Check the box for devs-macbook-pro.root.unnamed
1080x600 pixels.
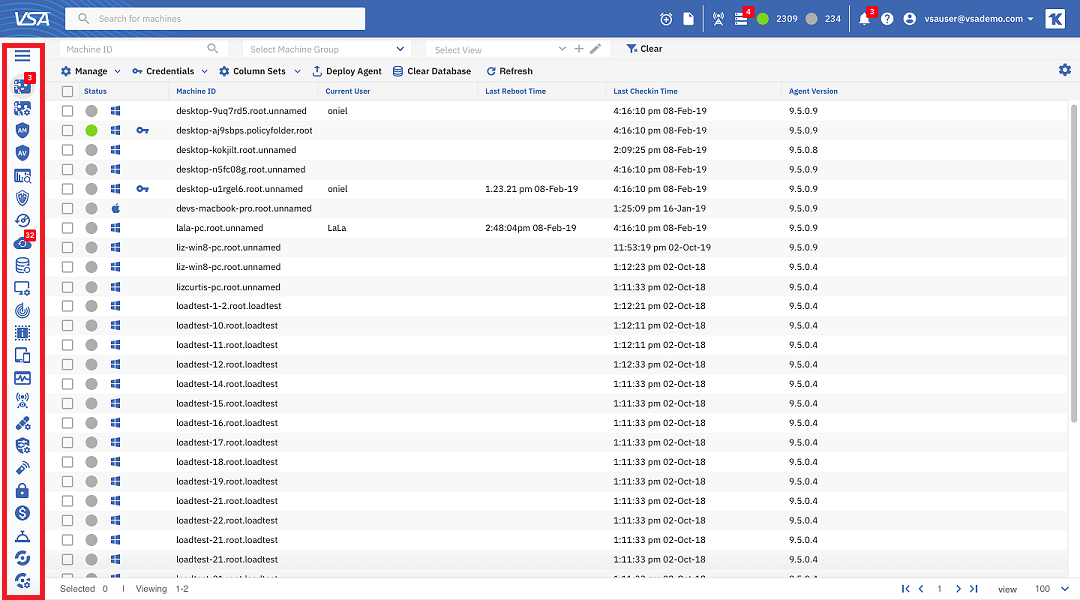click(x=67, y=208)
